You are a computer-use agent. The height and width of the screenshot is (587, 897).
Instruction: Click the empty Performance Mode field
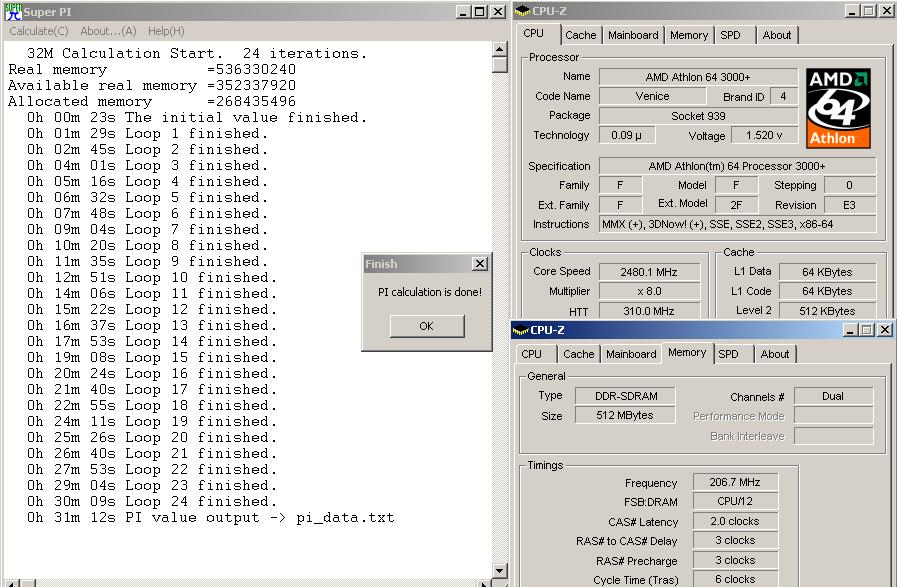pyautogui.click(x=834, y=416)
